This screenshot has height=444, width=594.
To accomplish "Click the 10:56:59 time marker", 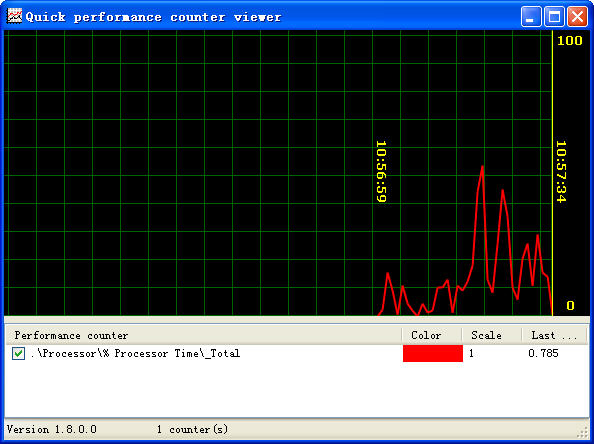I will tap(381, 171).
